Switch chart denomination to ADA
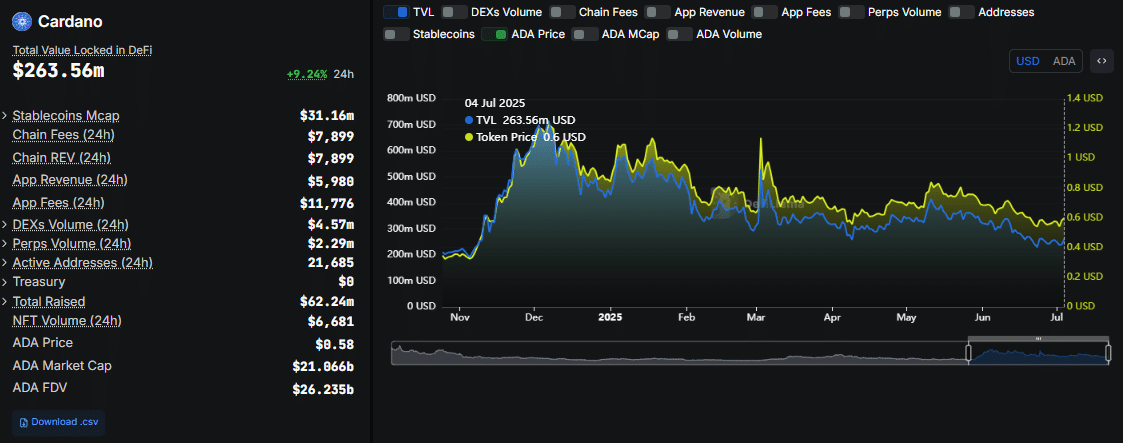Image resolution: width=1123 pixels, height=443 pixels. tap(1064, 61)
